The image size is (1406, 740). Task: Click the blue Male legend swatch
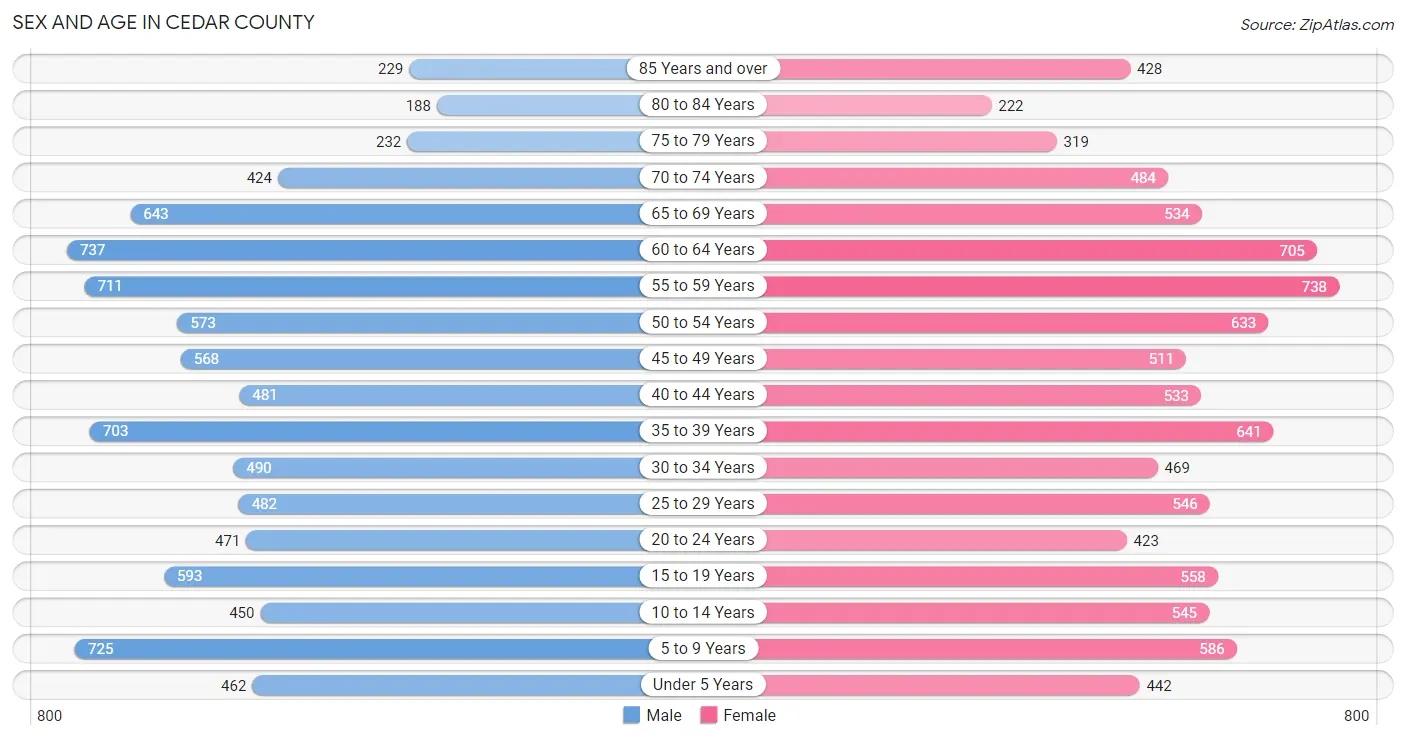(631, 715)
